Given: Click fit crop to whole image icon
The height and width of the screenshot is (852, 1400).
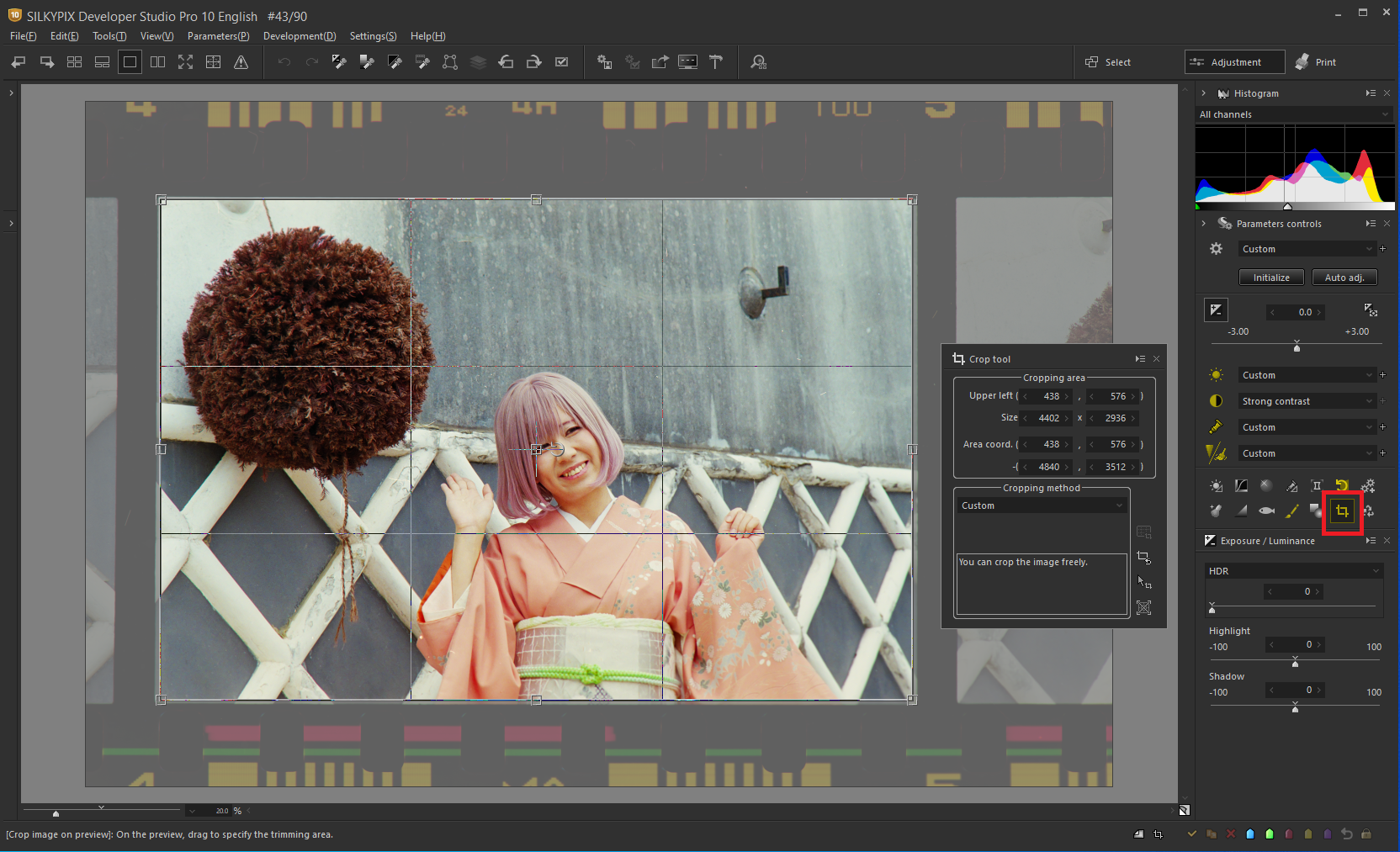Looking at the screenshot, I should (x=1143, y=607).
